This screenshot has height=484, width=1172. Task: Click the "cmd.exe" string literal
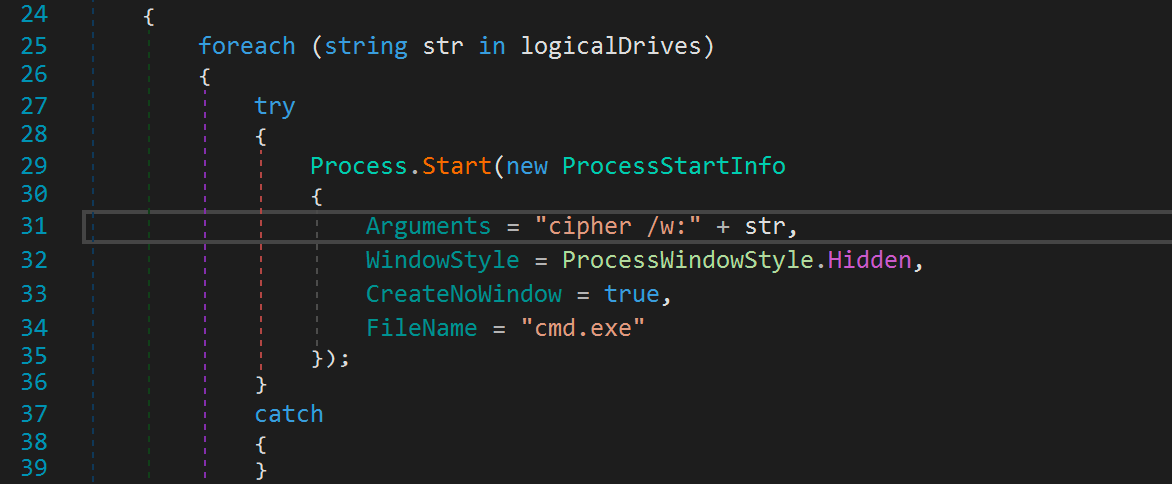pyautogui.click(x=582, y=327)
